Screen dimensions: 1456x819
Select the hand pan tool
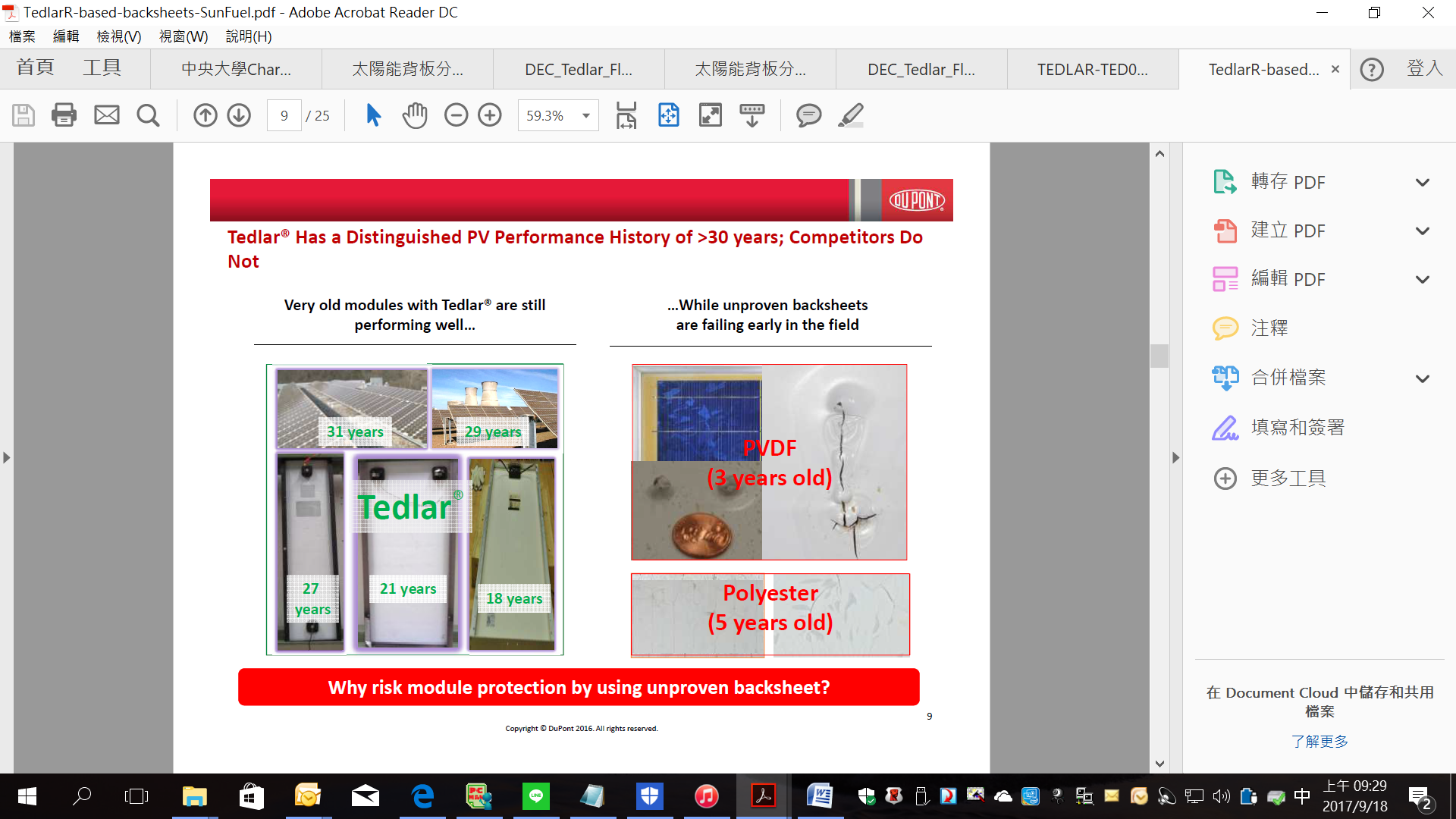click(415, 115)
